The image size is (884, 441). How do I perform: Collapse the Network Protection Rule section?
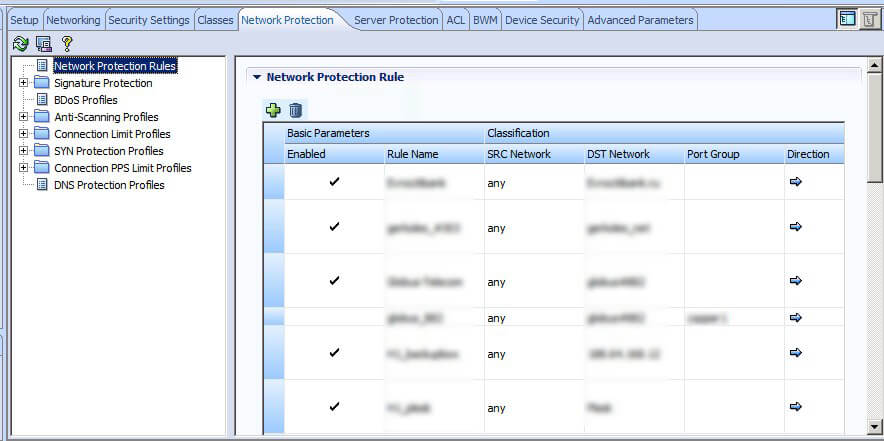pyautogui.click(x=256, y=77)
